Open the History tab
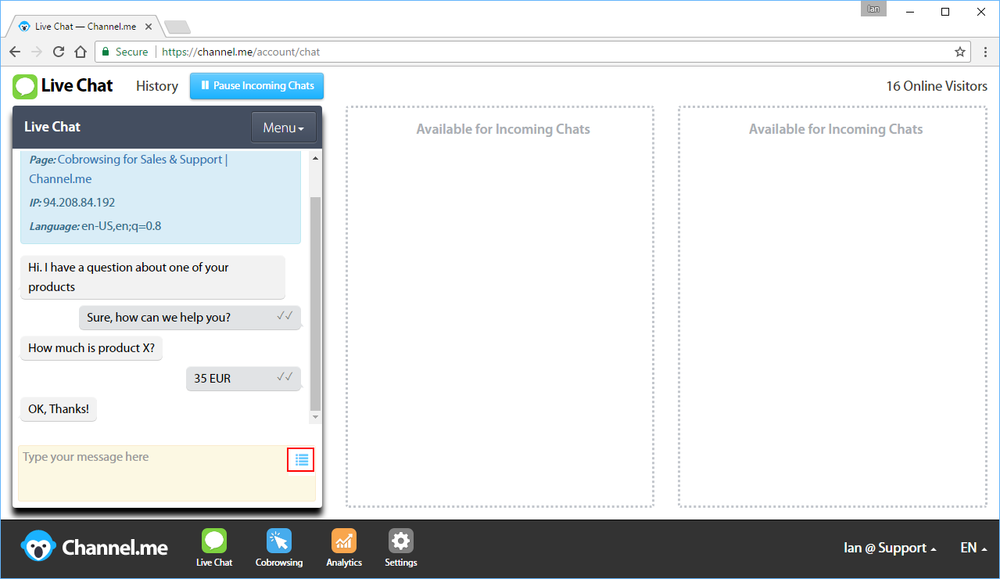Screen dimensions: 1000x579 tap(157, 86)
